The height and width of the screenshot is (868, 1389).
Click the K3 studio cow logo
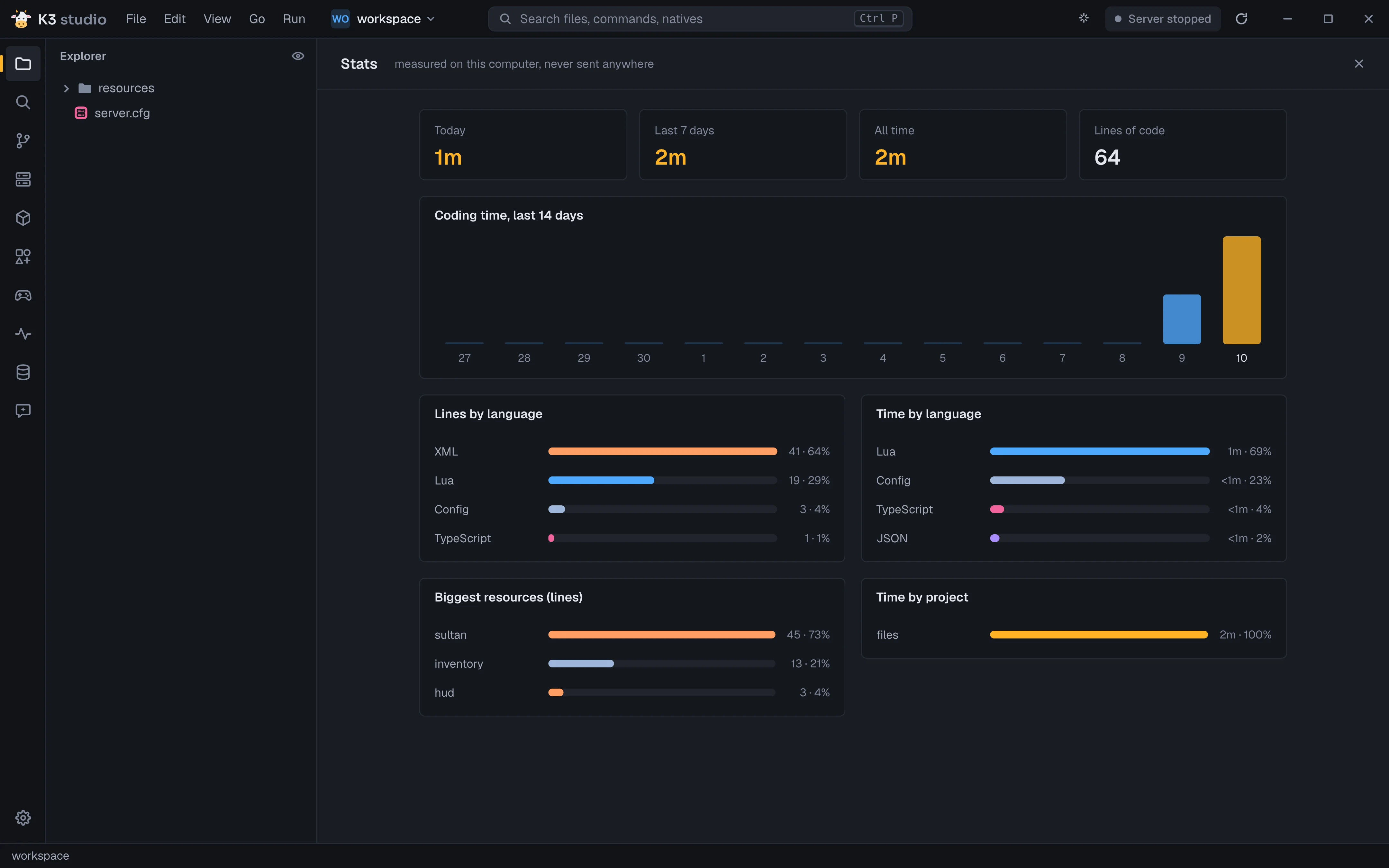tap(21, 19)
